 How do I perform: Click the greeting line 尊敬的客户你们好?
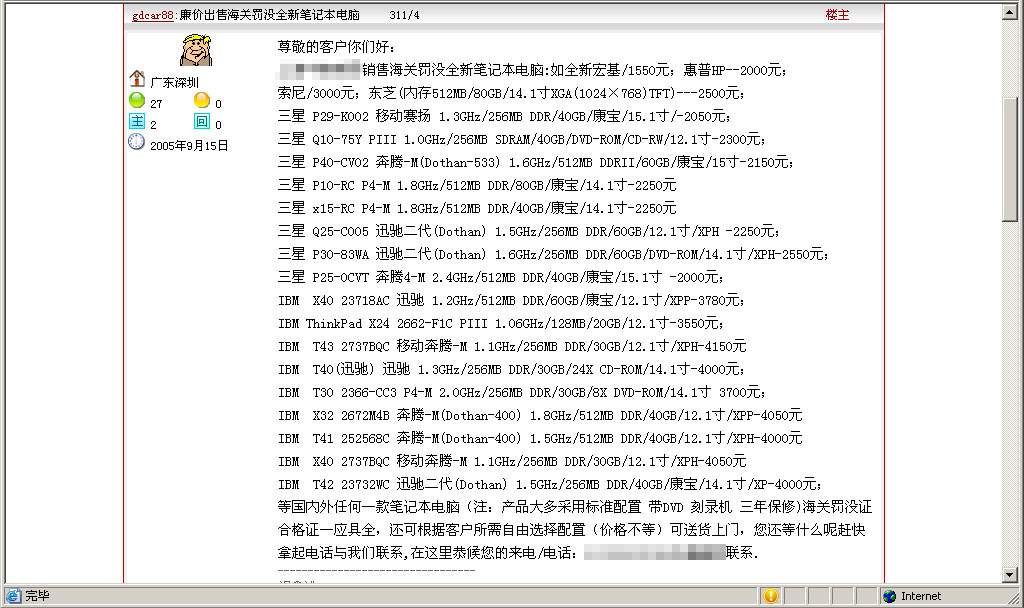coord(336,47)
